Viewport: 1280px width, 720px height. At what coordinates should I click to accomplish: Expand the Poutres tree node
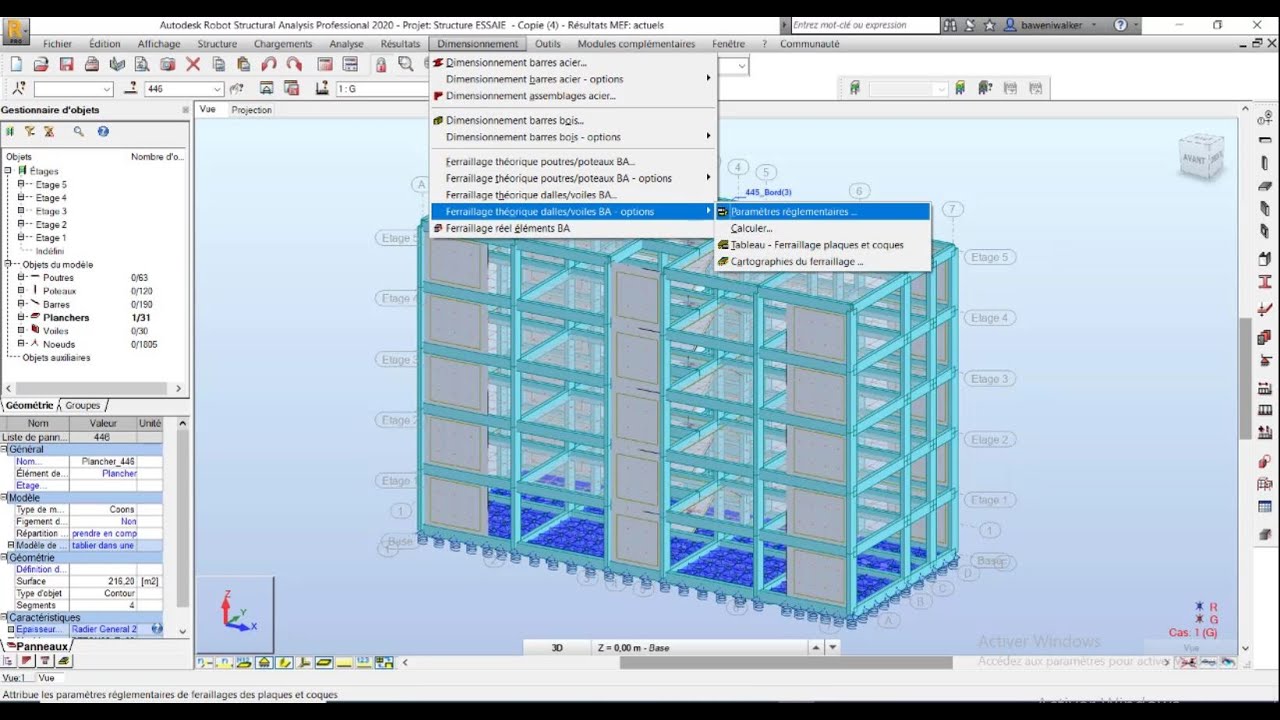click(21, 277)
